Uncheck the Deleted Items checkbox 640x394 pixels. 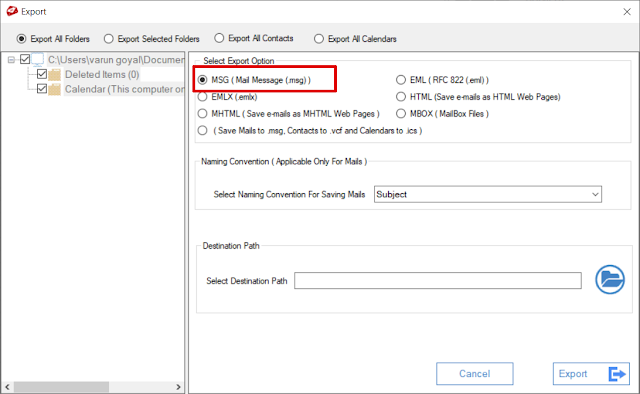pos(42,74)
